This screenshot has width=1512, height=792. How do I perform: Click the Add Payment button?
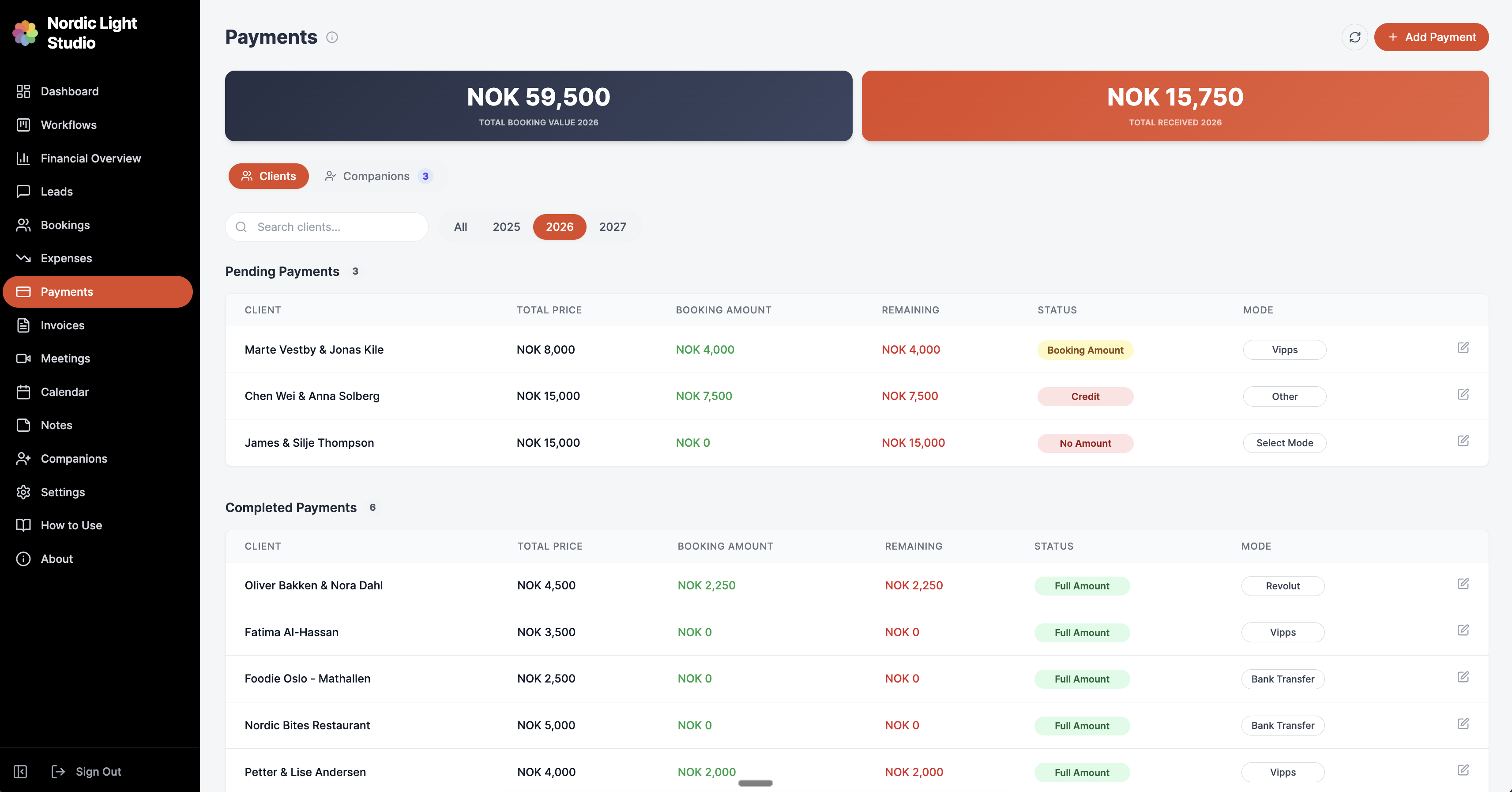point(1431,37)
